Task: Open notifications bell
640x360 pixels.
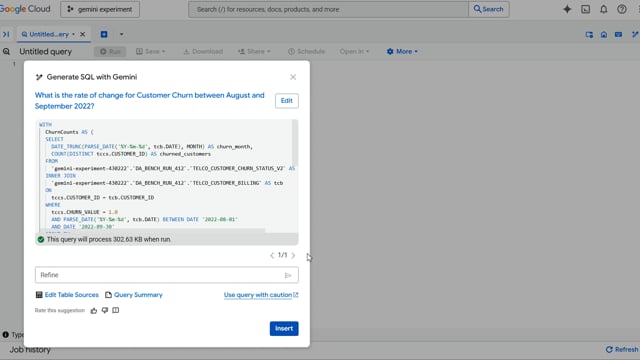Action: tap(603, 9)
